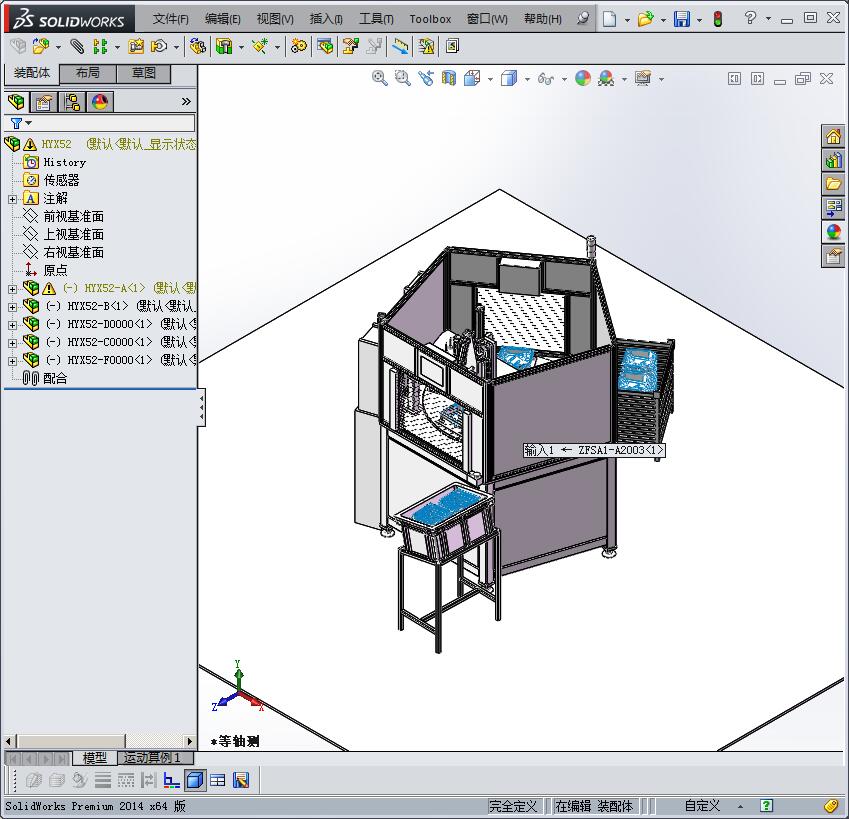This screenshot has height=819, width=849.
Task: Click the Zoom to Area icon
Action: coord(402,78)
